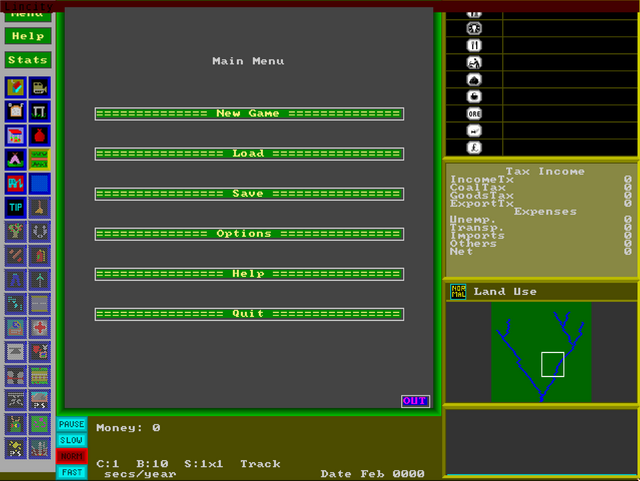Select the plain blue square tool
Image resolution: width=640 pixels, height=481 pixels.
tap(40, 184)
